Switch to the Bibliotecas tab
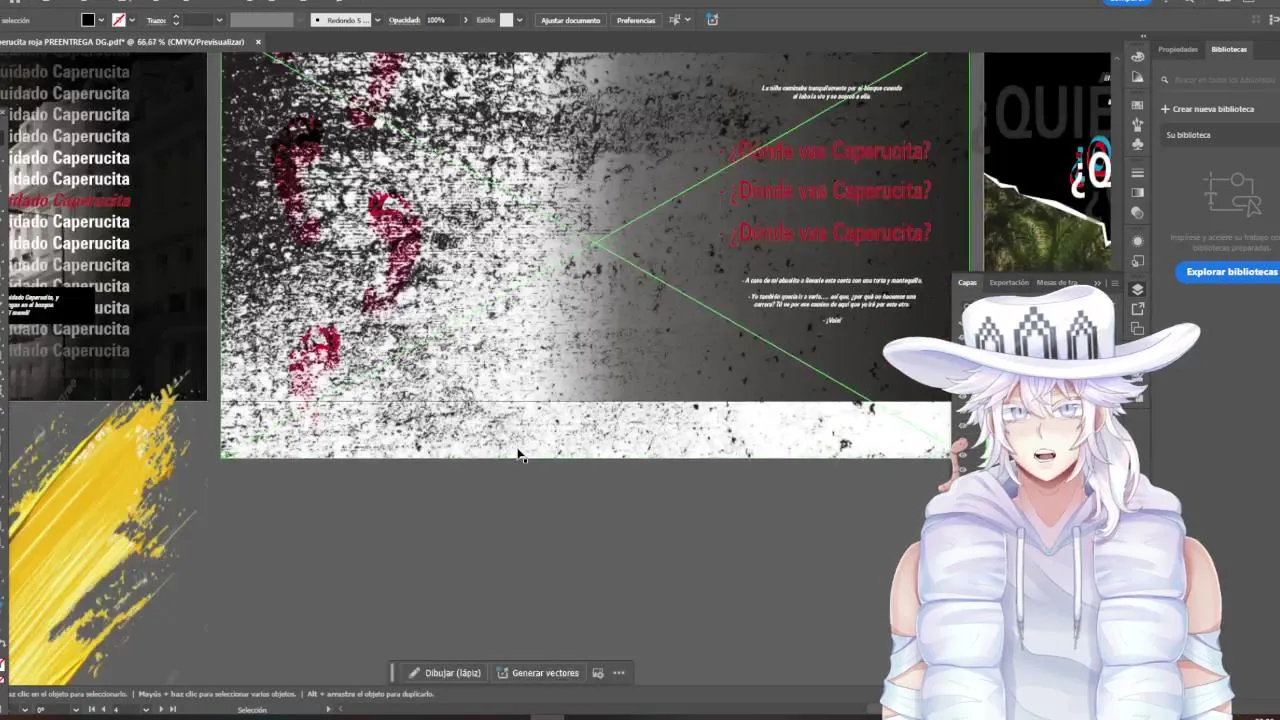Viewport: 1280px width, 720px height. tap(1229, 49)
